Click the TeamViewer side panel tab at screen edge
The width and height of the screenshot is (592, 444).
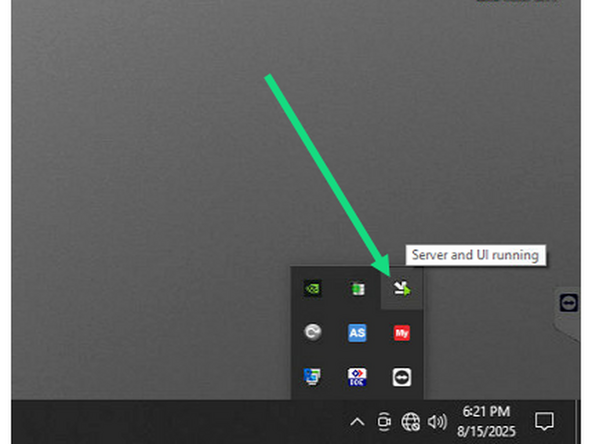pyautogui.click(x=569, y=303)
